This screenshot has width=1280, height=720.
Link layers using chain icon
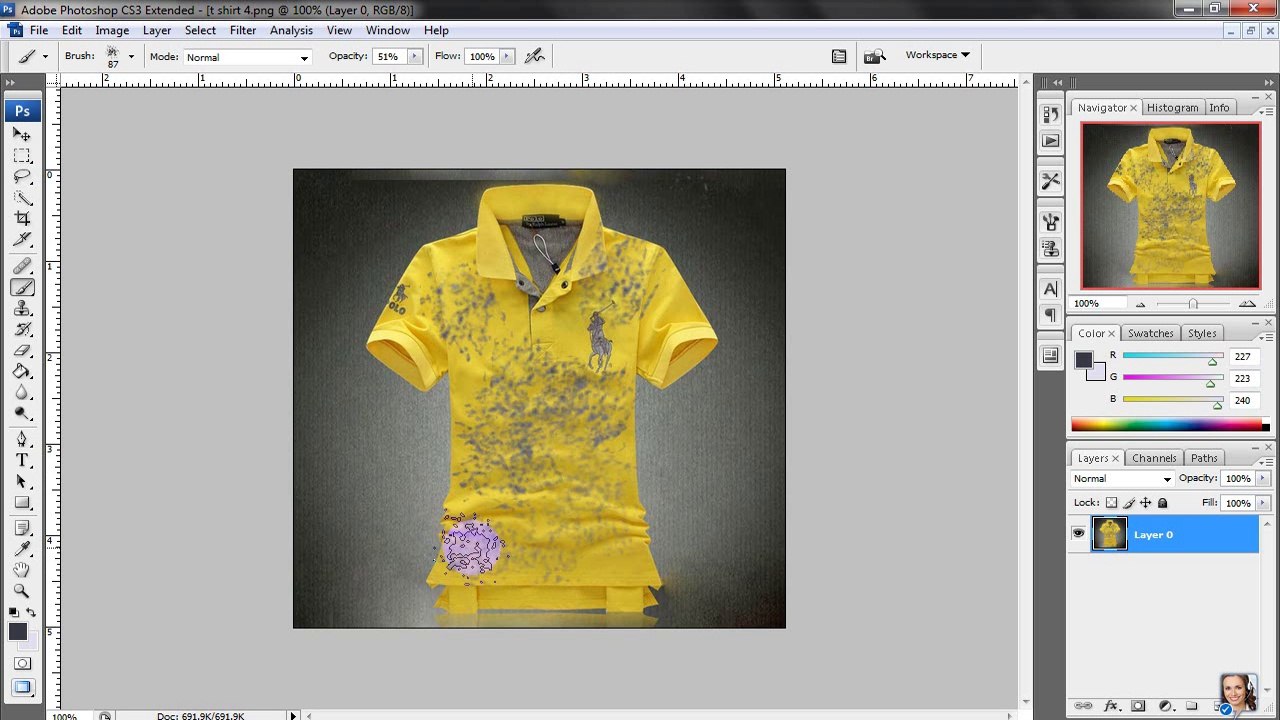(x=1083, y=707)
